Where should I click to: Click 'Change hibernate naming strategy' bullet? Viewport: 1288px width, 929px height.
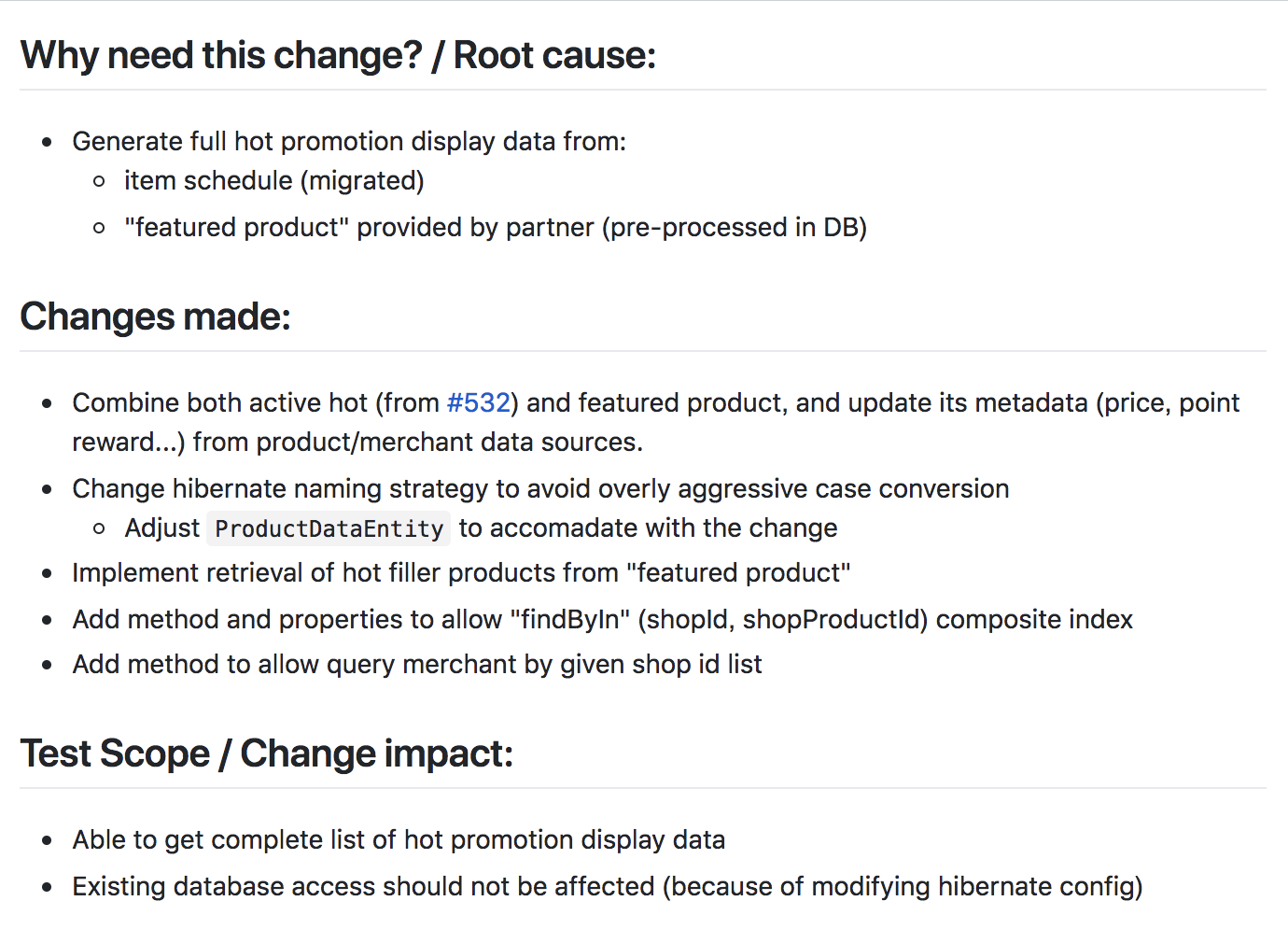pos(540,488)
